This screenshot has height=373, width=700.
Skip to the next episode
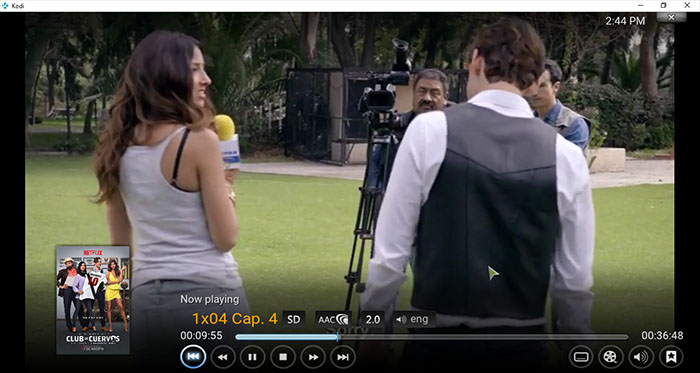tap(343, 357)
